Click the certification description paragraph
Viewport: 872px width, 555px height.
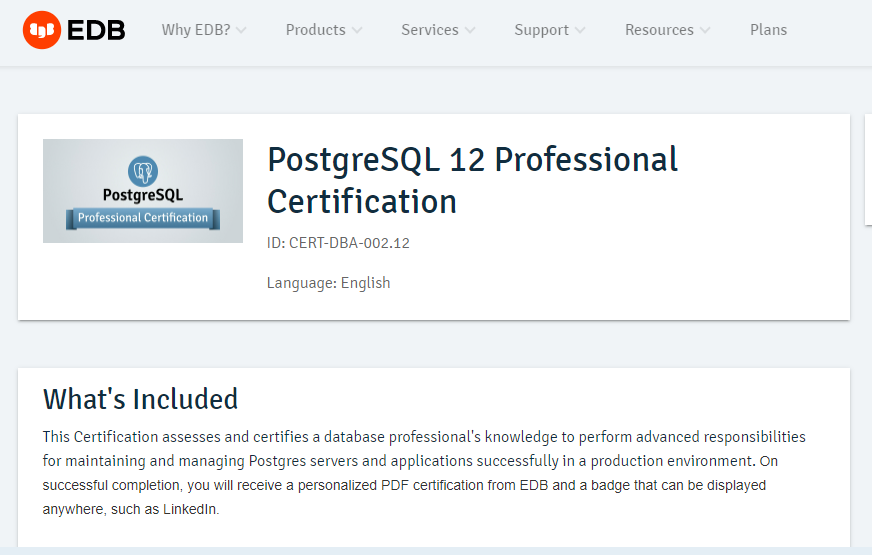(424, 473)
